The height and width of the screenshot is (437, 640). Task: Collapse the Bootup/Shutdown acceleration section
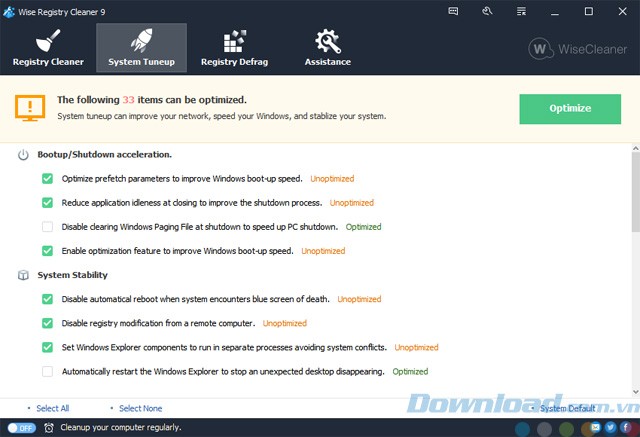[23, 155]
